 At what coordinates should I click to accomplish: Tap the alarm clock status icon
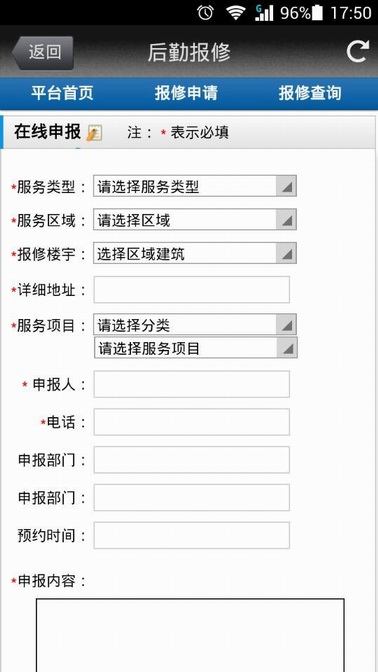(x=205, y=12)
